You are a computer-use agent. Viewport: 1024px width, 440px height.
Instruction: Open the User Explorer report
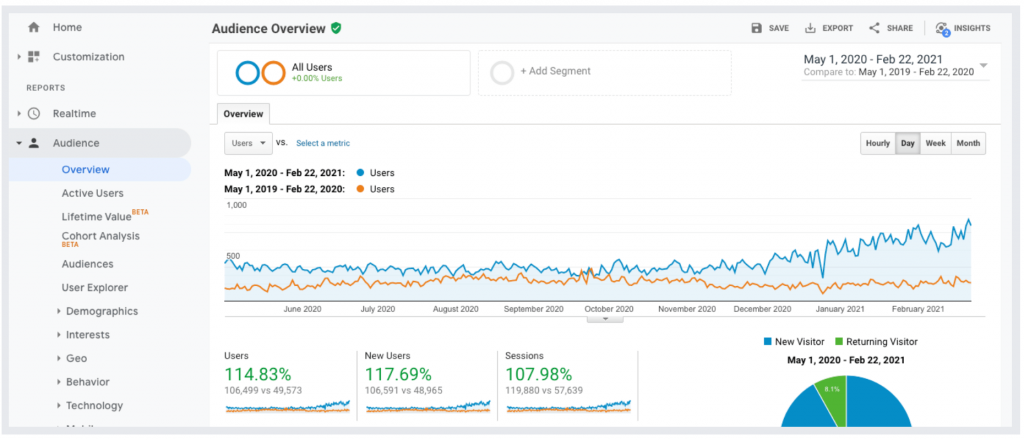click(95, 287)
